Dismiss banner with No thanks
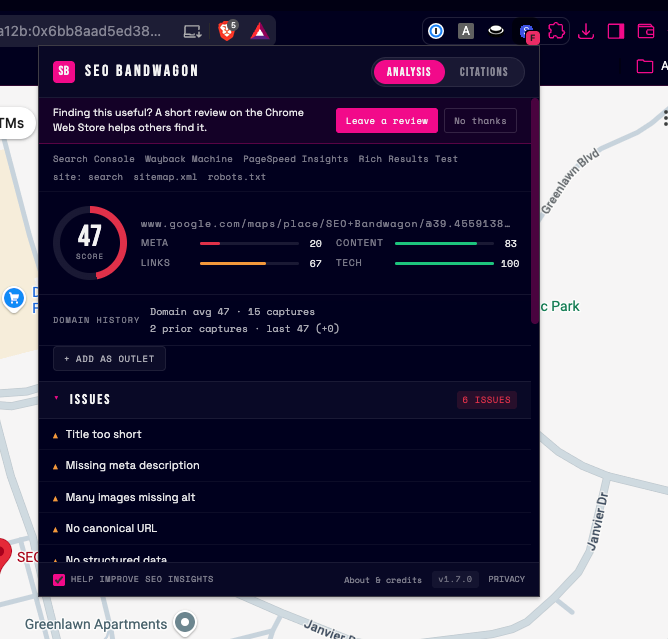This screenshot has width=668, height=639. pyautogui.click(x=480, y=121)
